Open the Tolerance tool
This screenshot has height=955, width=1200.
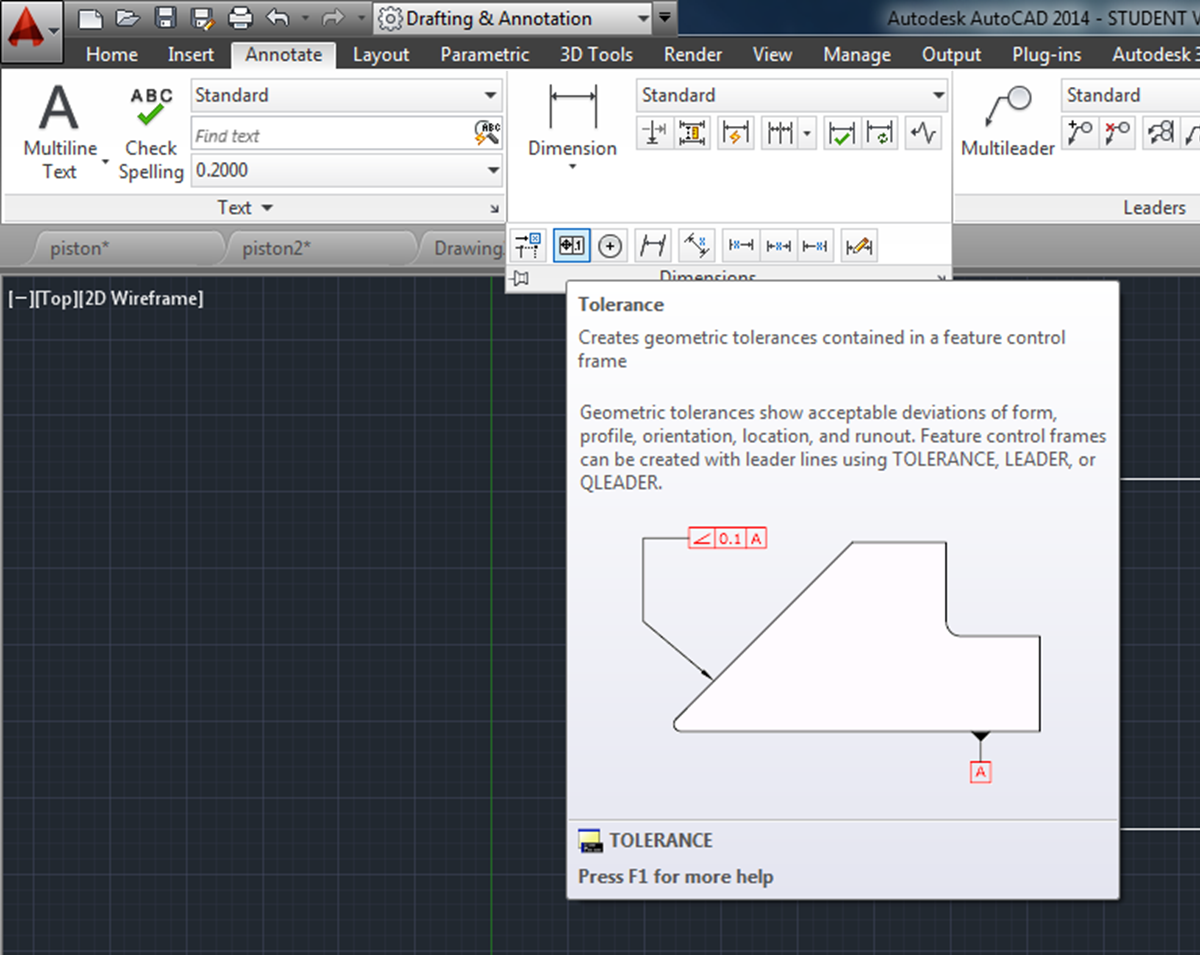coord(571,245)
